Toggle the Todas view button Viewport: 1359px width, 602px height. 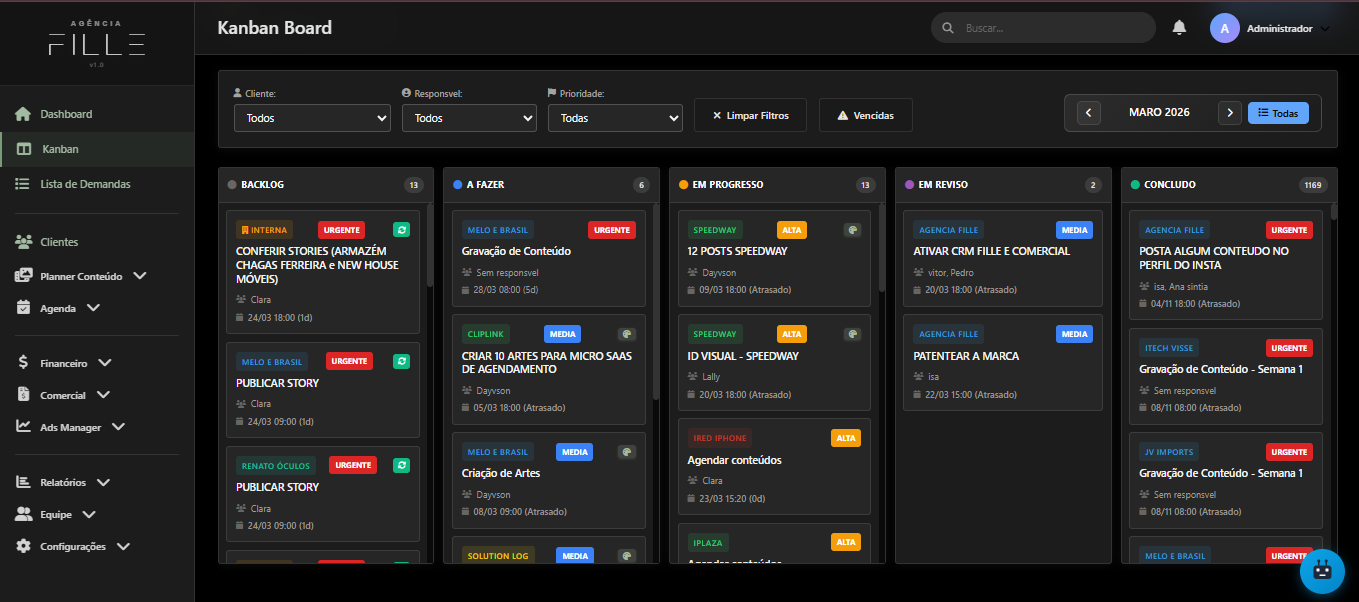(1278, 113)
